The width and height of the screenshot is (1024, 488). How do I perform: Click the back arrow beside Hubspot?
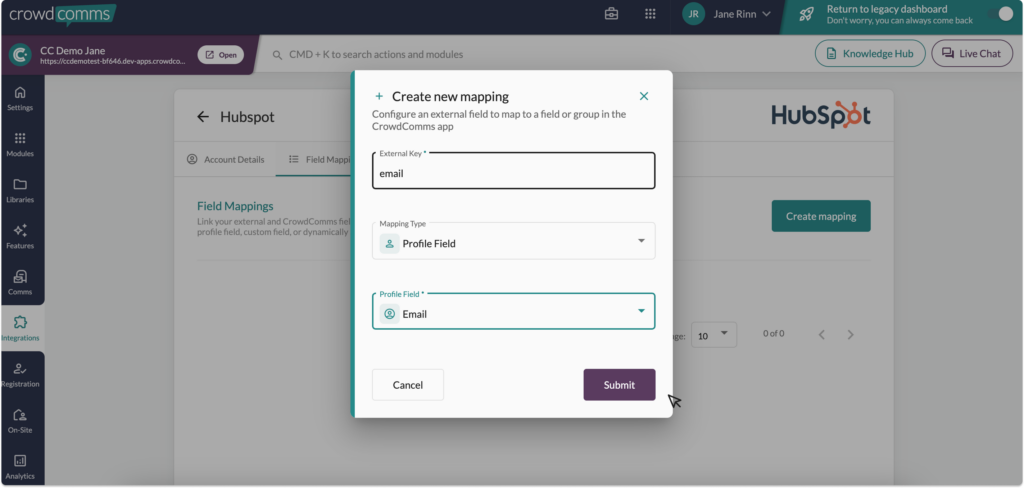[x=203, y=117]
